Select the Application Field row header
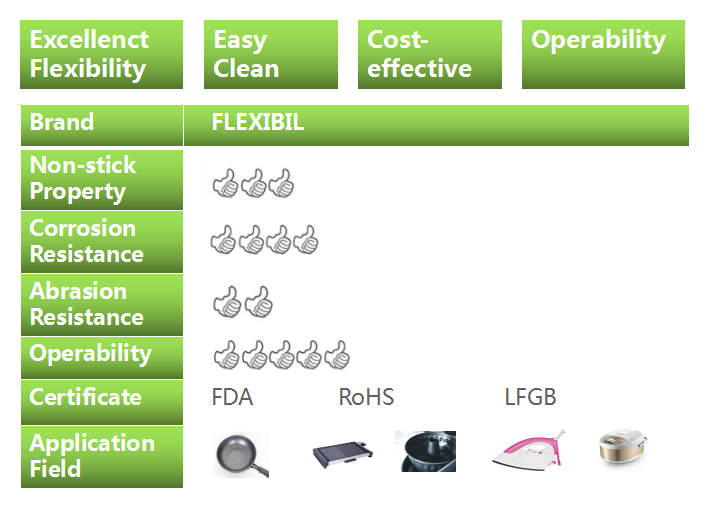 (102, 456)
